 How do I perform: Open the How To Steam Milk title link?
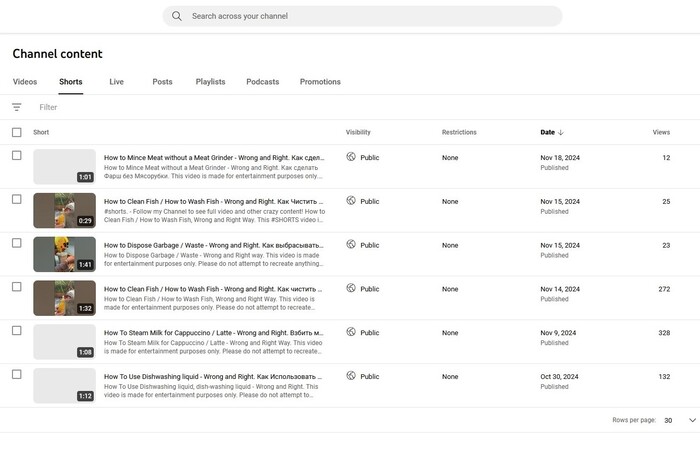coord(213,332)
